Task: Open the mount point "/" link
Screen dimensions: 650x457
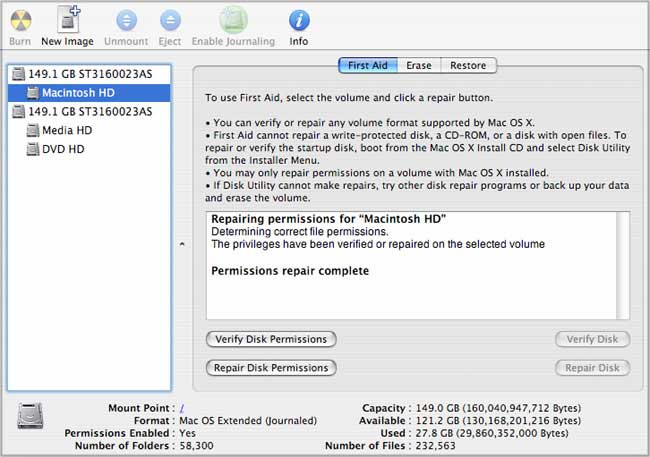Action: point(182,408)
